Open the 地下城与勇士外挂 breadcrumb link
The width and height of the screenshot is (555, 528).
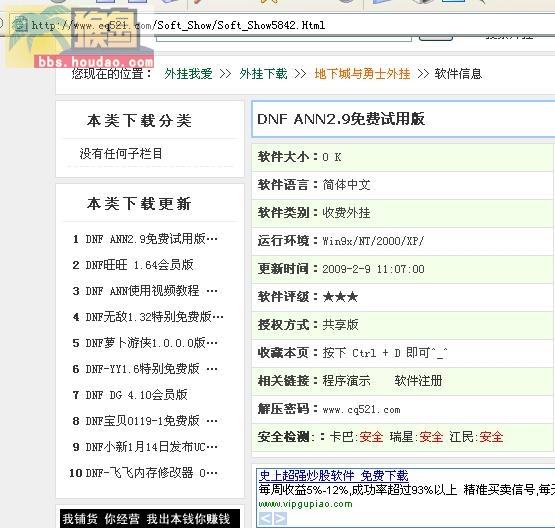tap(362, 74)
